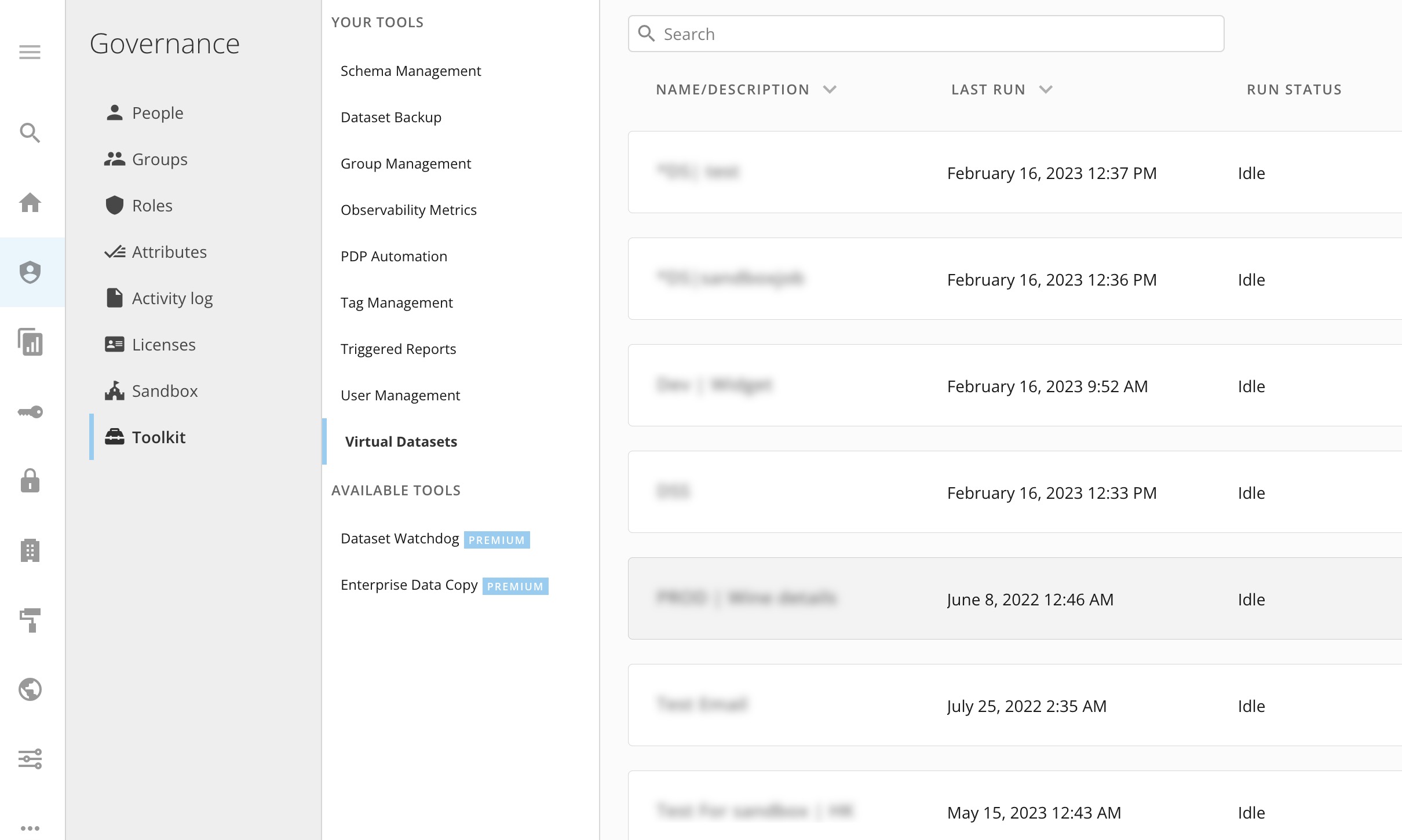1402x840 pixels.
Task: Open Name/Description sort dropdown
Action: [x=831, y=89]
